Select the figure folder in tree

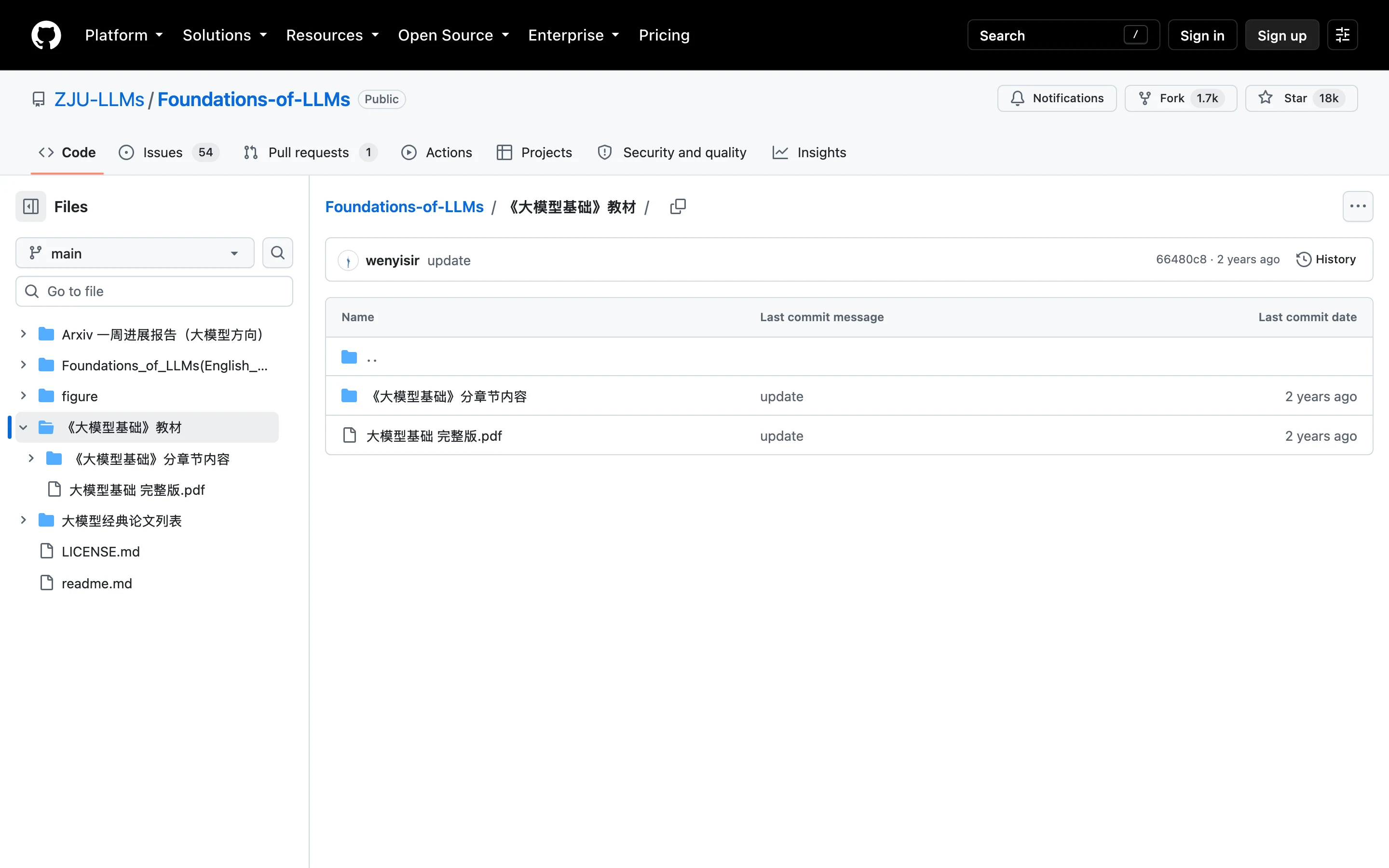[x=80, y=396]
